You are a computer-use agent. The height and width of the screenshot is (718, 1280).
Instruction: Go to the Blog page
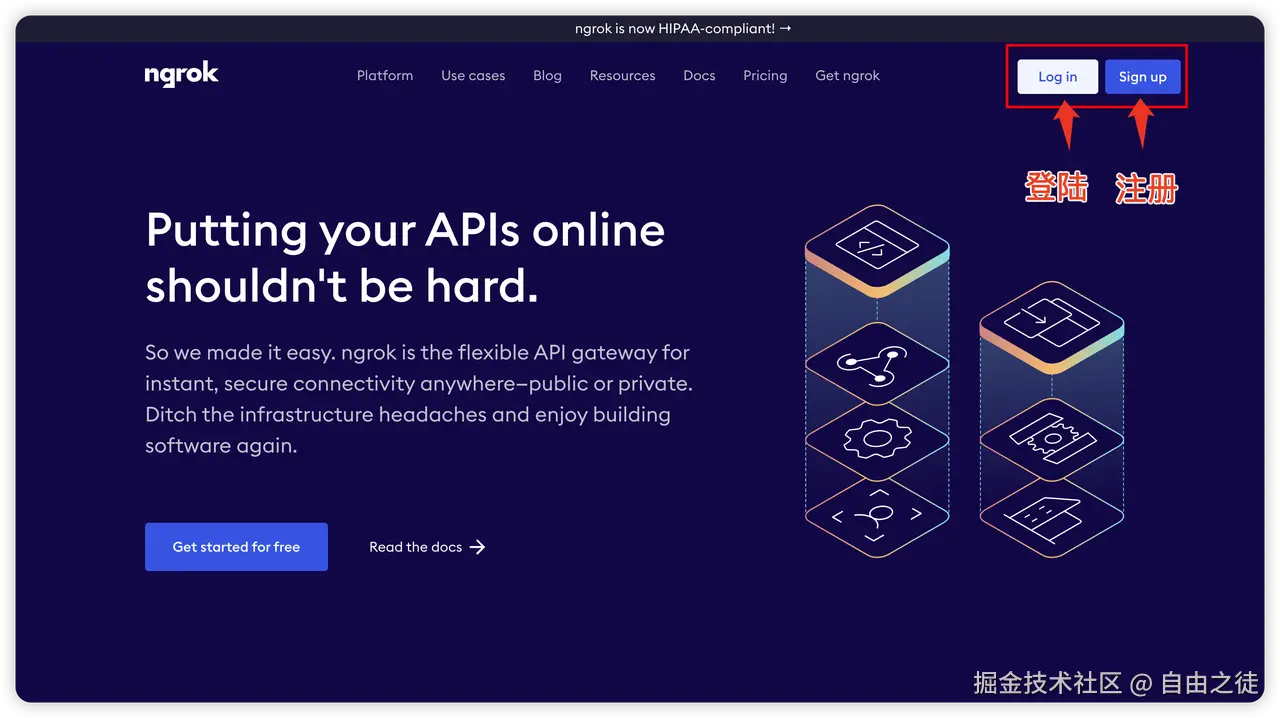point(547,76)
